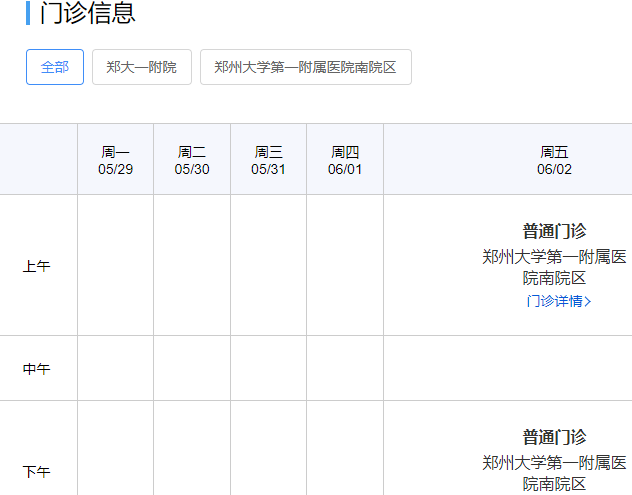Select the 上午 row label
The width and height of the screenshot is (632, 495).
[x=37, y=266]
